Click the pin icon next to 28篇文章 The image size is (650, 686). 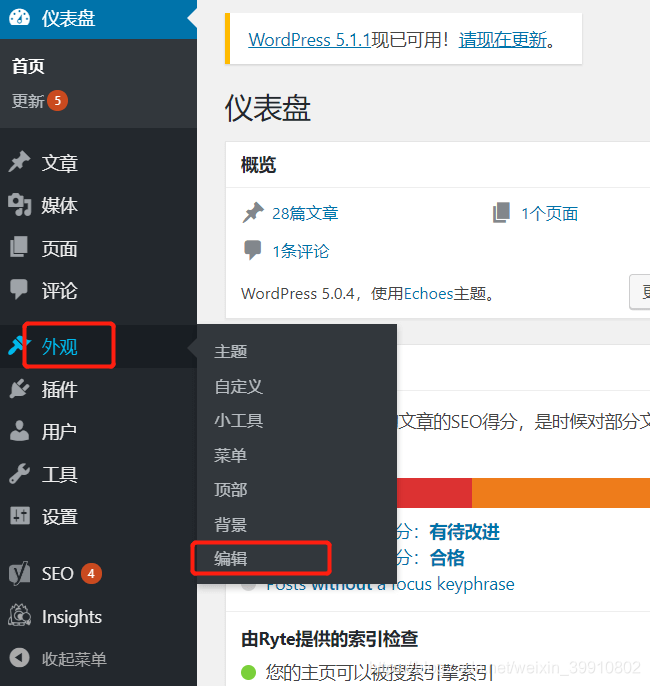(253, 213)
